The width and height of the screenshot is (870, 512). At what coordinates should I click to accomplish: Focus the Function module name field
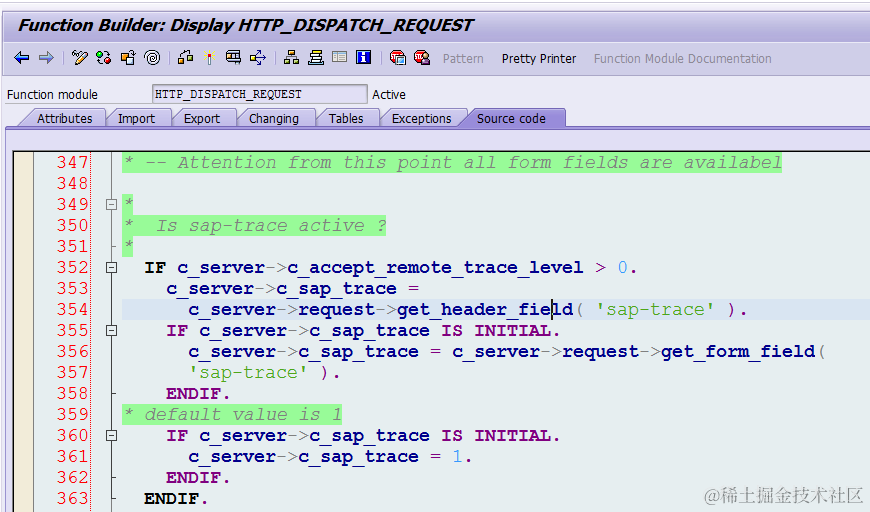259,94
